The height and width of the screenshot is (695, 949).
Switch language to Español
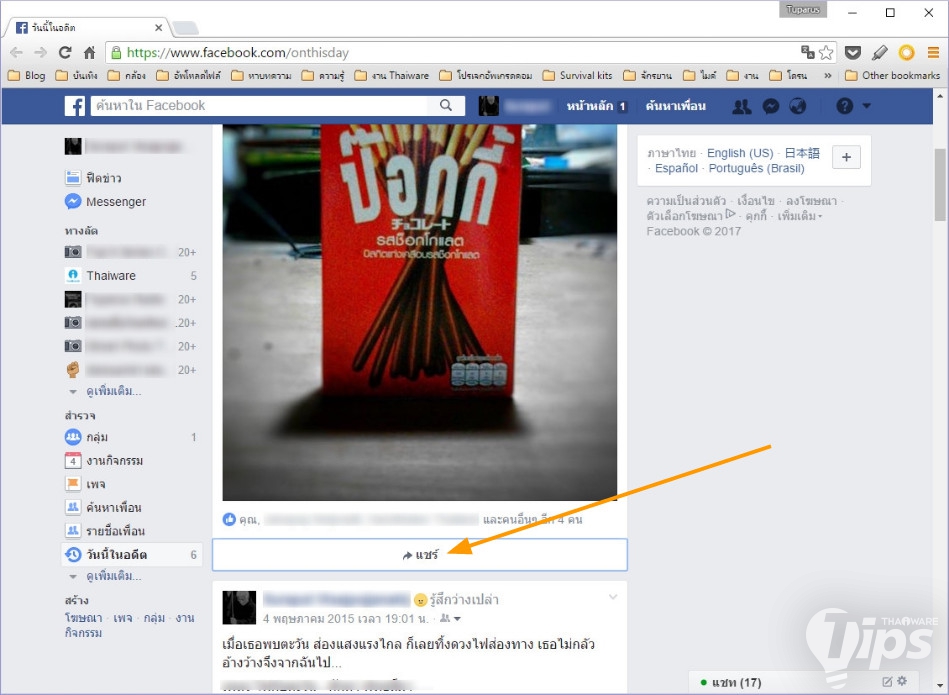(676, 168)
